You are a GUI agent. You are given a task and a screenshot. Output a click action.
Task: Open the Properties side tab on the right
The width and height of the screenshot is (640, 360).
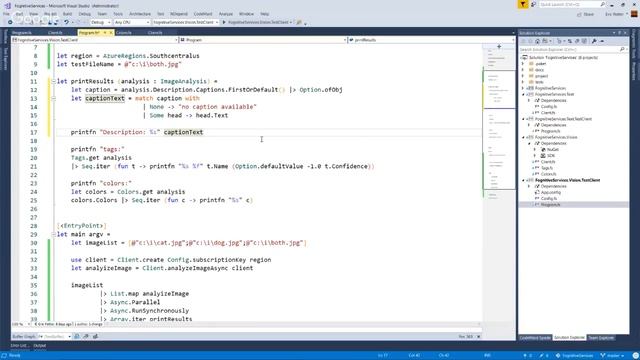click(x=634, y=71)
